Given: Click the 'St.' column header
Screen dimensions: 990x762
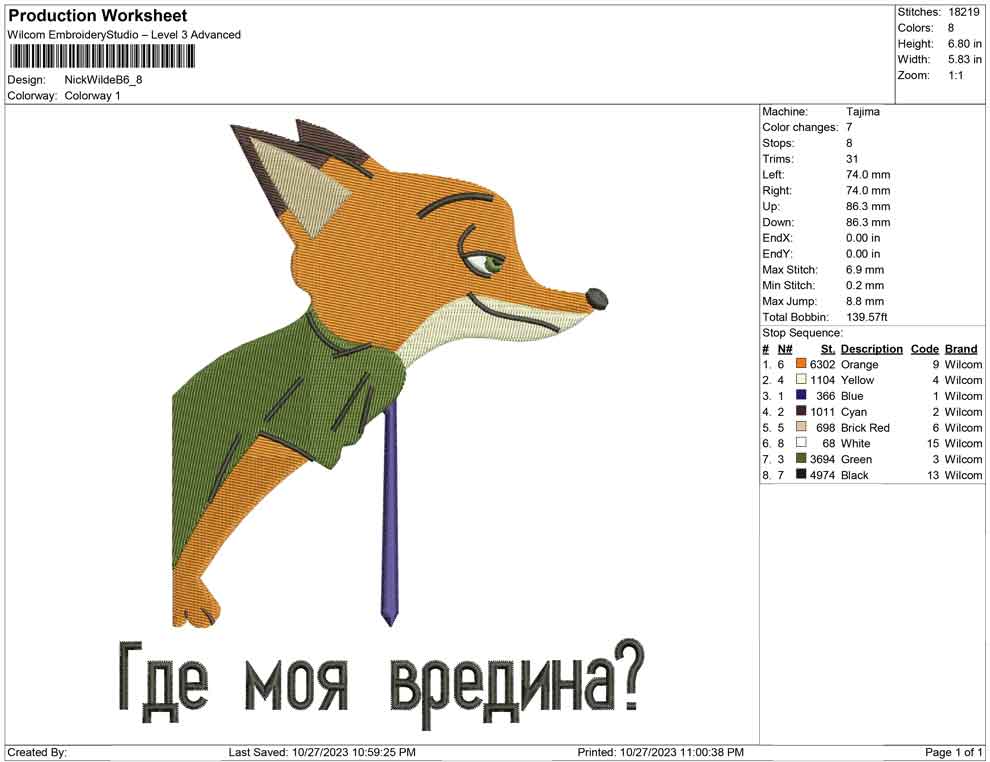Looking at the screenshot, I should pos(828,349).
